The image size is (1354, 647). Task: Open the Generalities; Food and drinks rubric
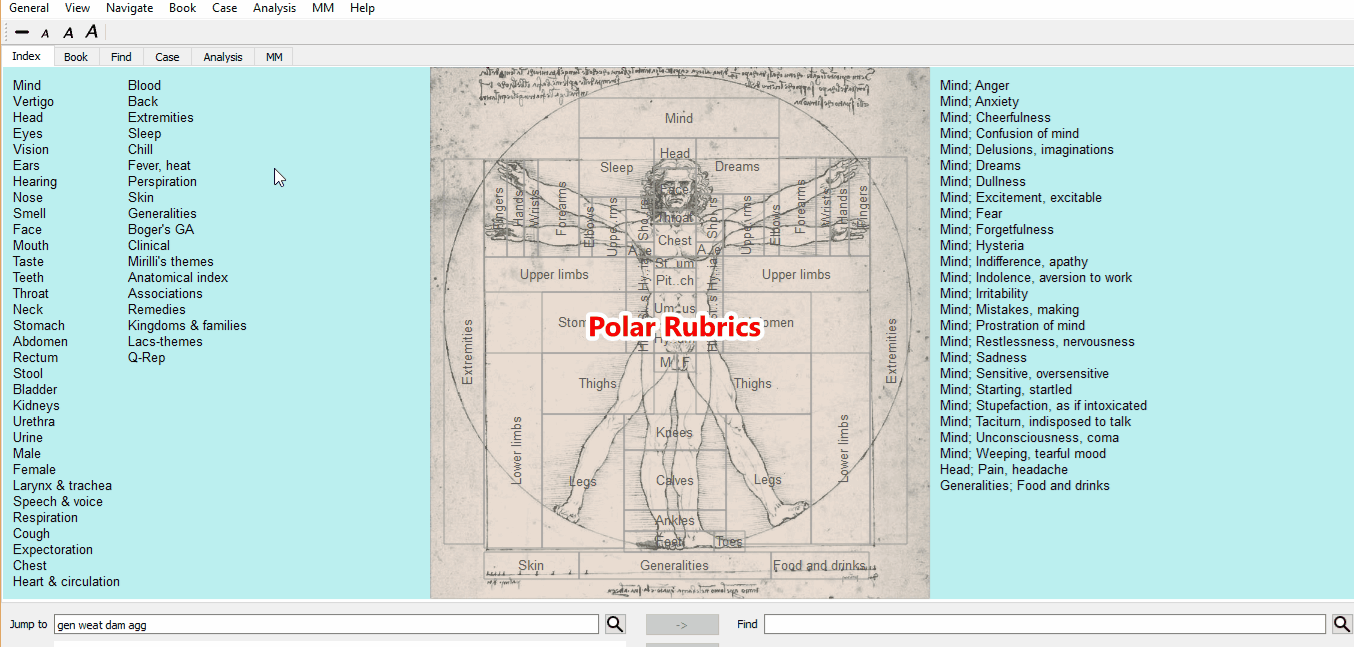(x=1024, y=486)
